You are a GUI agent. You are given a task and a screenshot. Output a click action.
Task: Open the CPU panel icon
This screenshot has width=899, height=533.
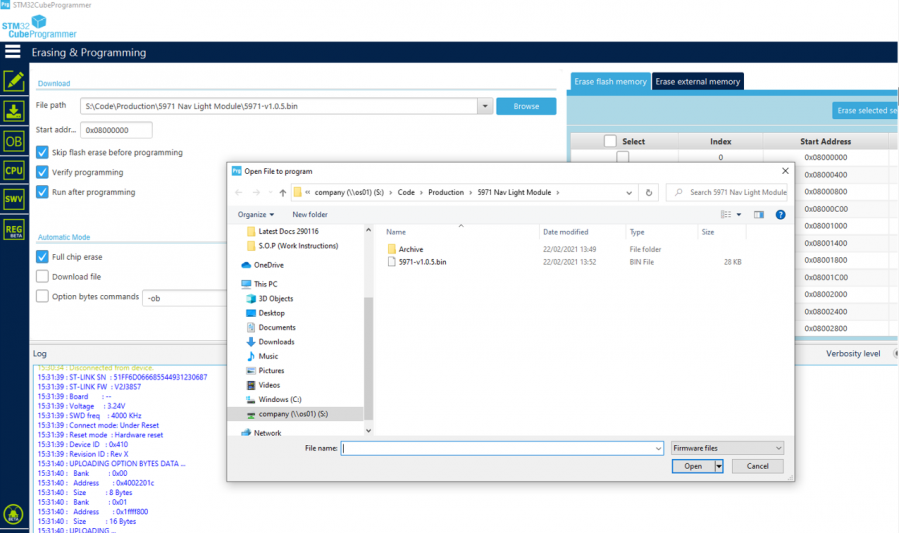click(x=14, y=170)
